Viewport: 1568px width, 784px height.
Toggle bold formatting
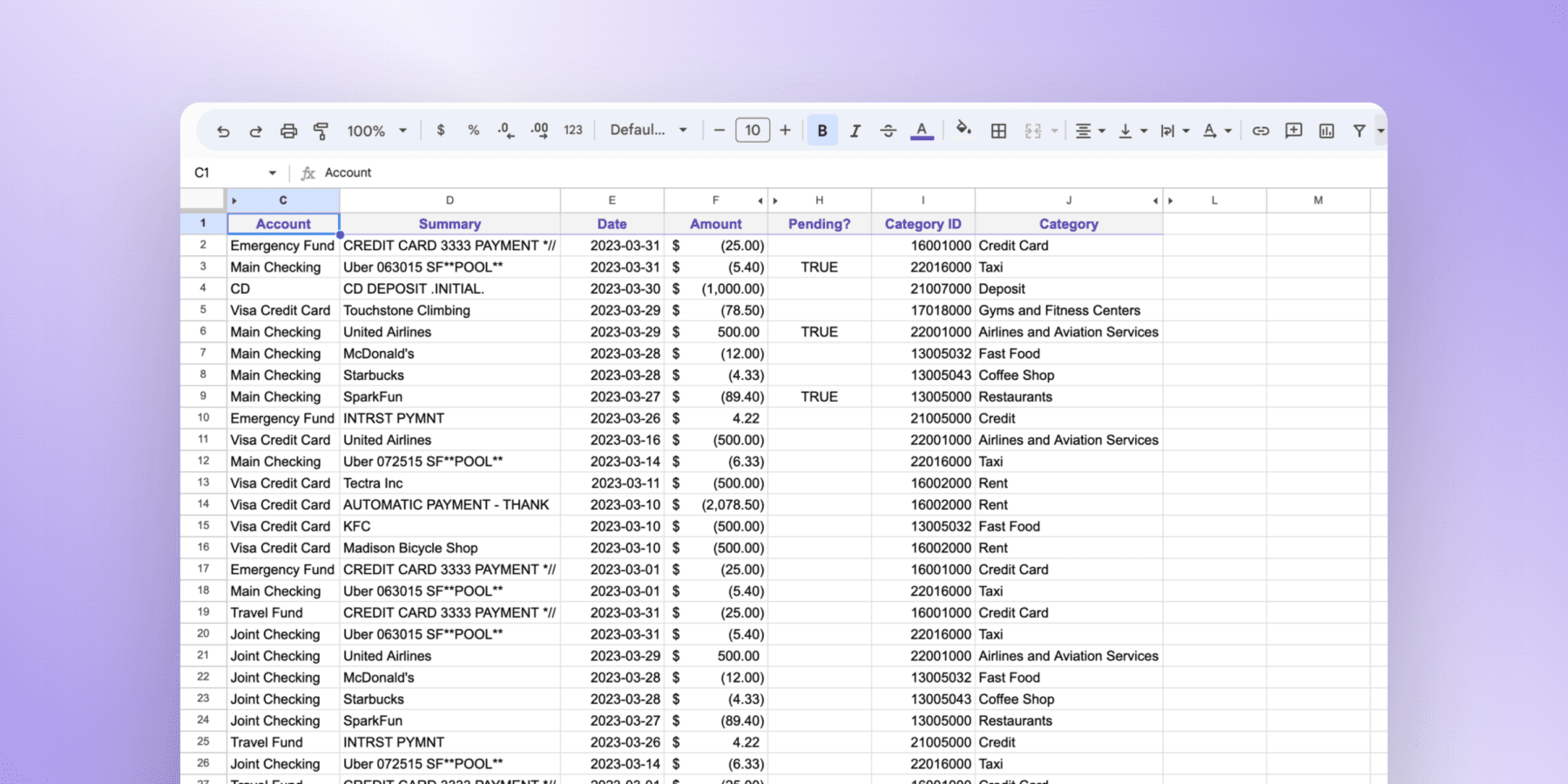pos(822,130)
